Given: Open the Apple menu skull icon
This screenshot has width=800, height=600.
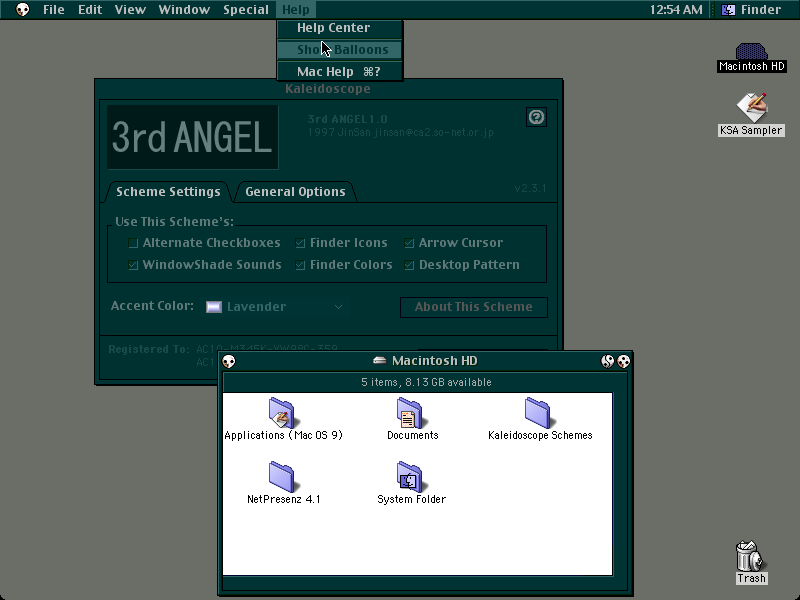Looking at the screenshot, I should pos(22,9).
